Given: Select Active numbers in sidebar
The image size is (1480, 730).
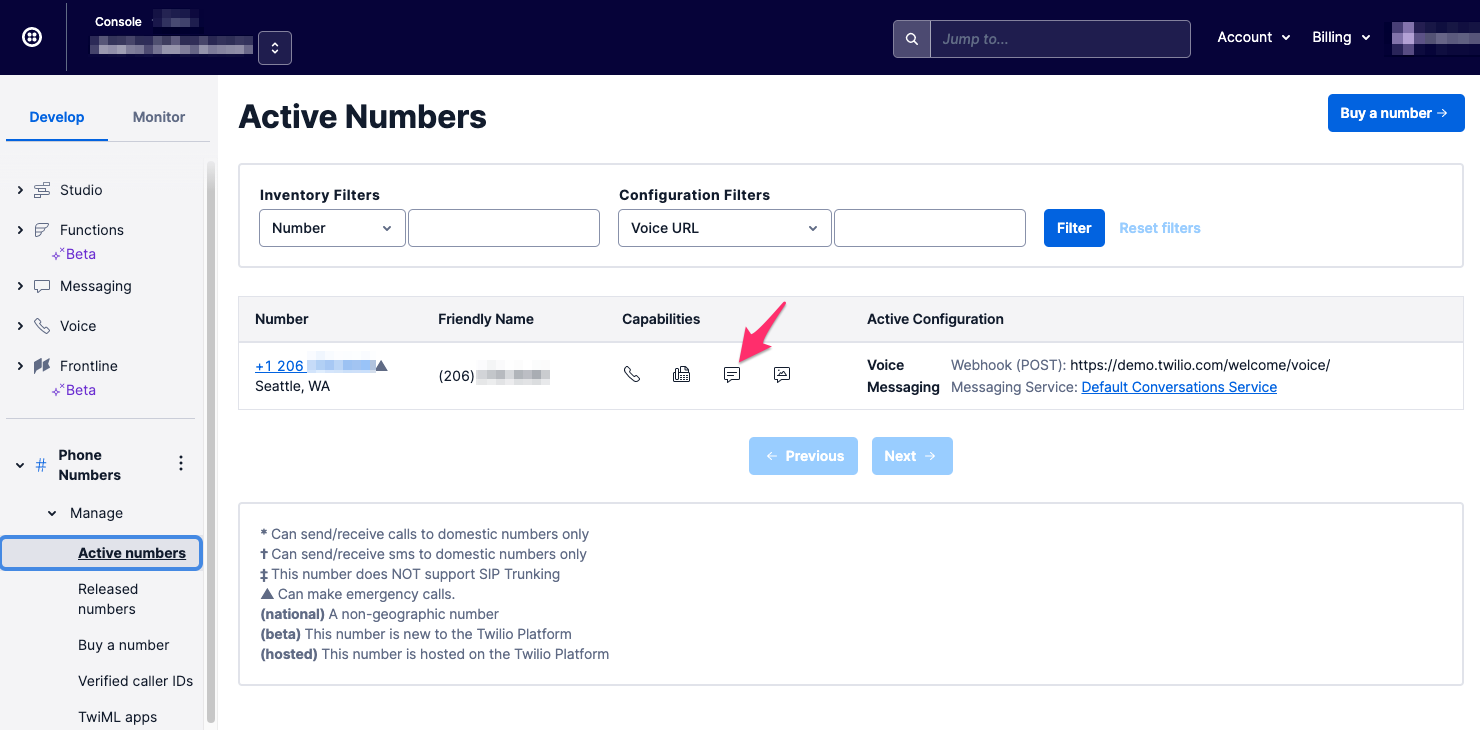Looking at the screenshot, I should (x=101, y=553).
